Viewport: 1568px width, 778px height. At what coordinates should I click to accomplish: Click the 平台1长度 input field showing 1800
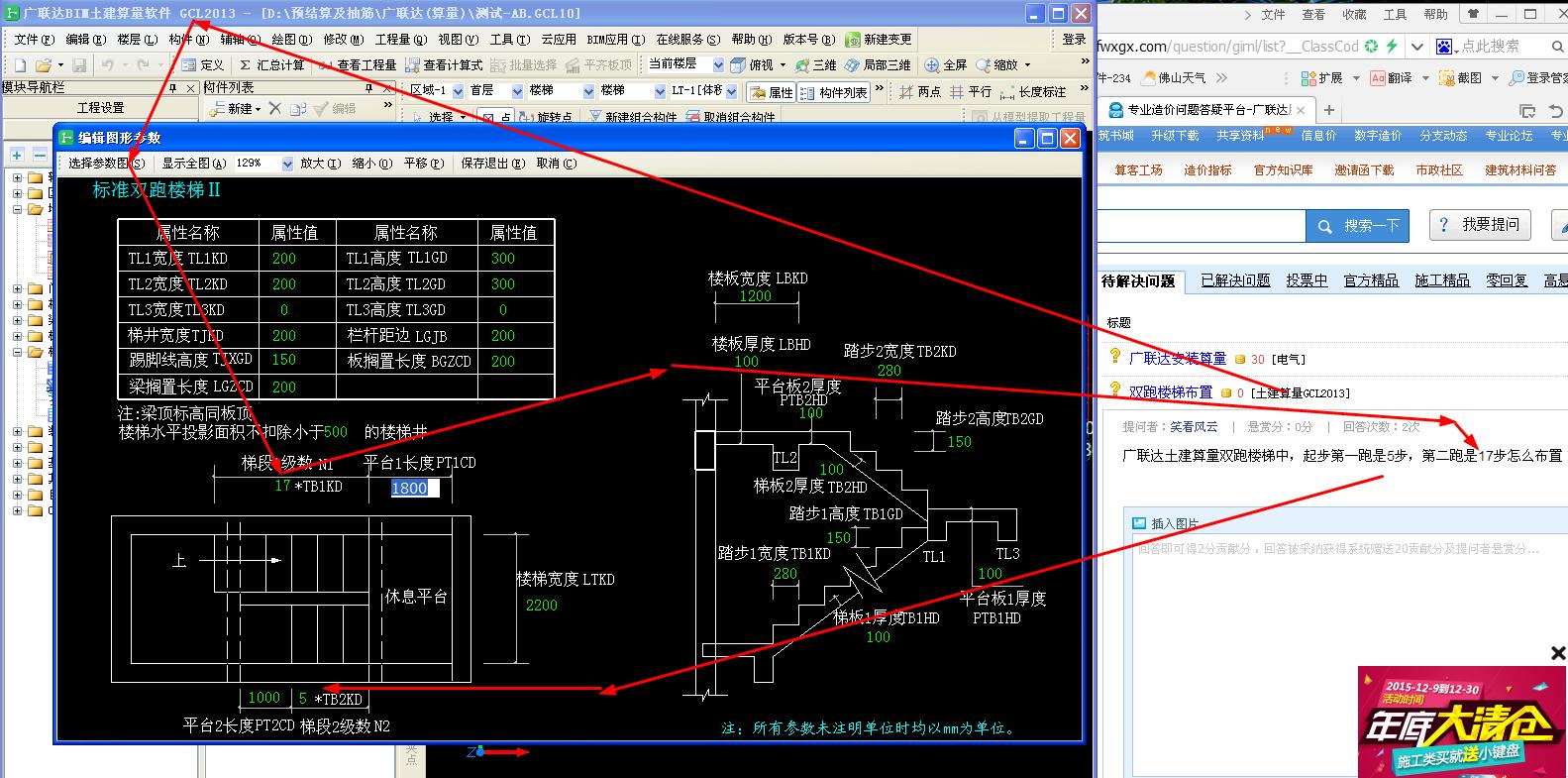[414, 488]
